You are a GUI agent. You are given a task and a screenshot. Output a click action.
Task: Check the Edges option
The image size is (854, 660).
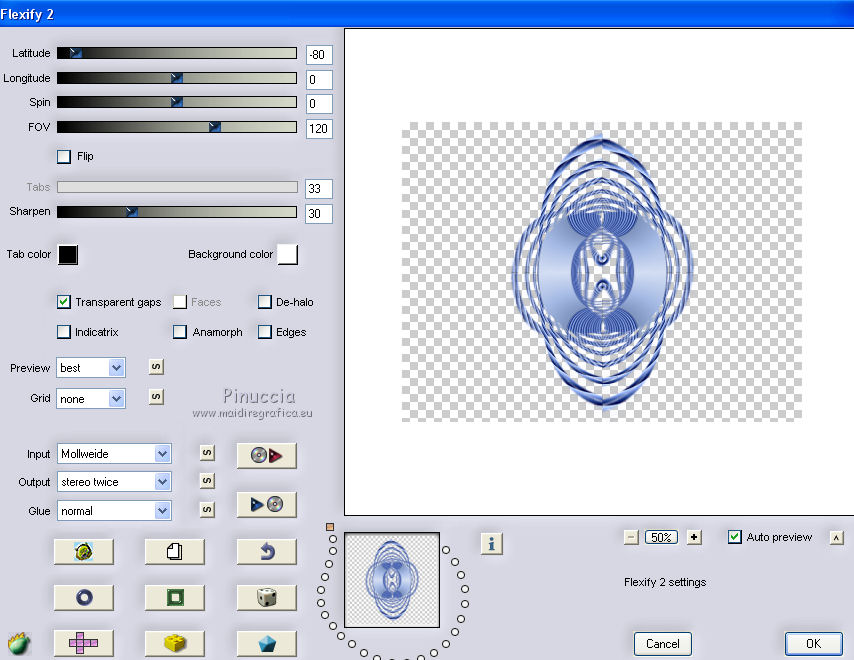click(x=265, y=332)
